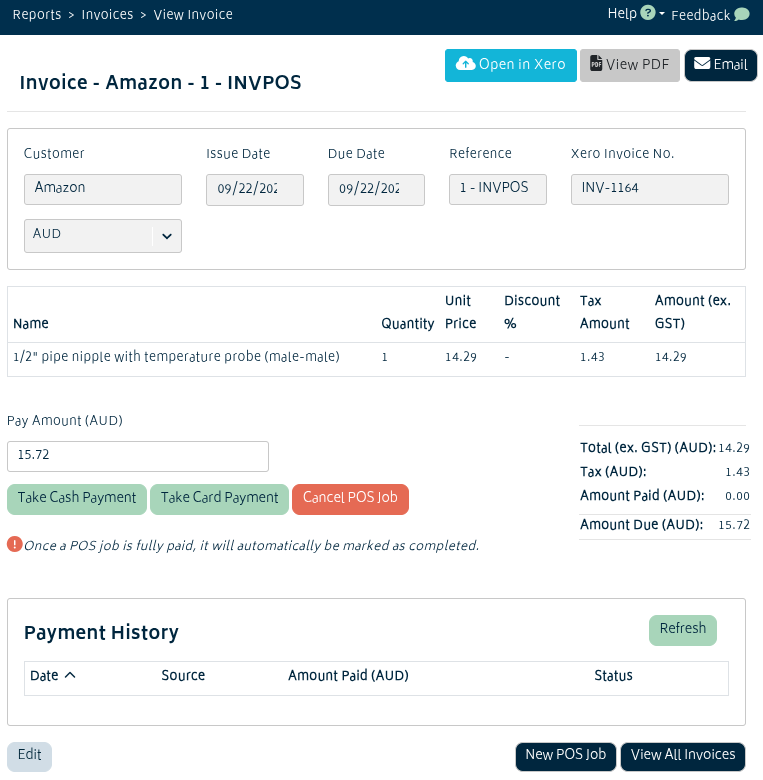763x780 pixels.
Task: Click the Pay Amount input field
Action: [138, 456]
